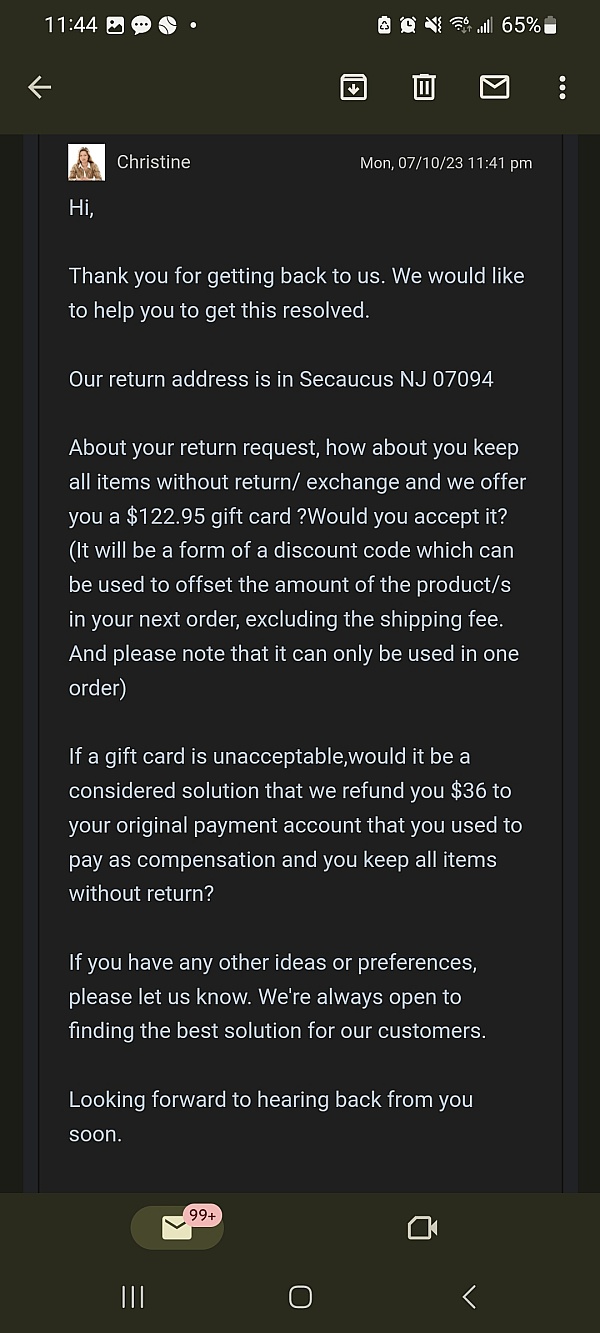The image size is (600, 1333).
Task: Tap the Wi-Fi signal status icon
Action: coord(460,25)
